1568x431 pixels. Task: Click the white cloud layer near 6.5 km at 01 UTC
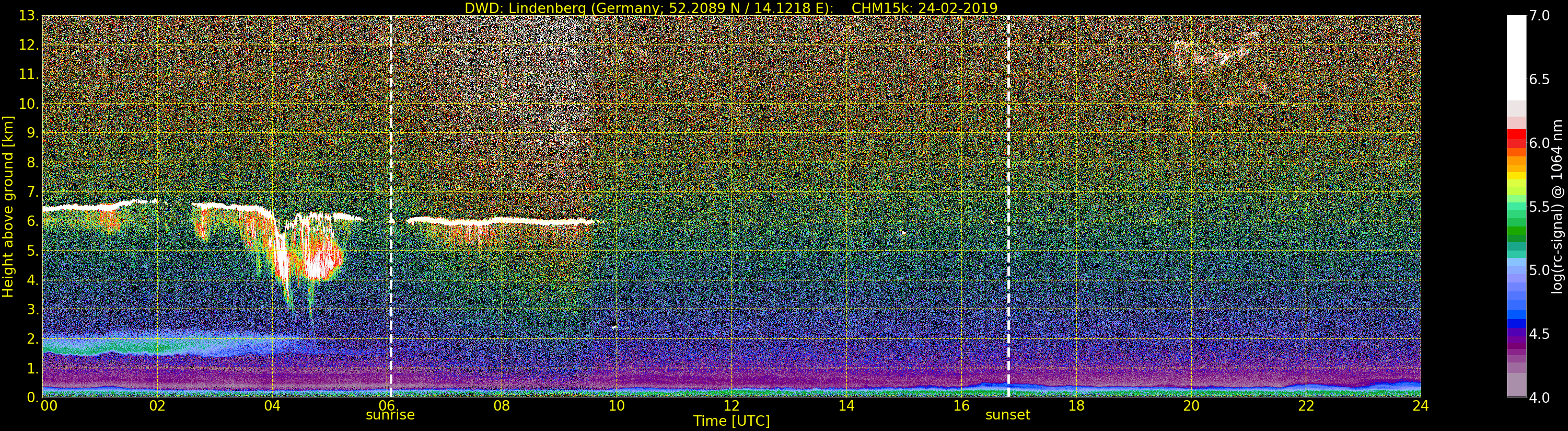tap(100, 207)
